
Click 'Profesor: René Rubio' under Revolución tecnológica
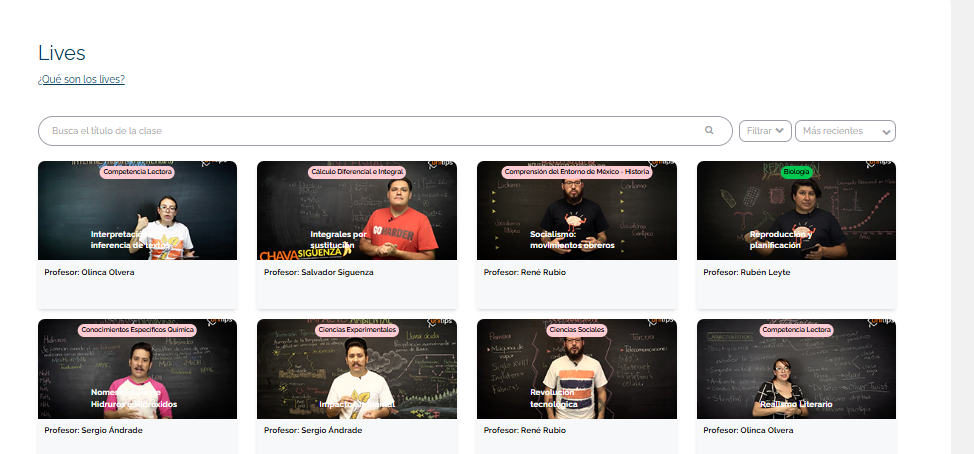coord(525,430)
